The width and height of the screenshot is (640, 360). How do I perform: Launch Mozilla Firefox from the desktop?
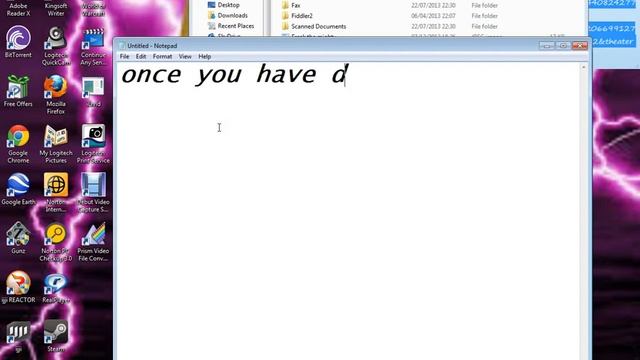(x=56, y=95)
